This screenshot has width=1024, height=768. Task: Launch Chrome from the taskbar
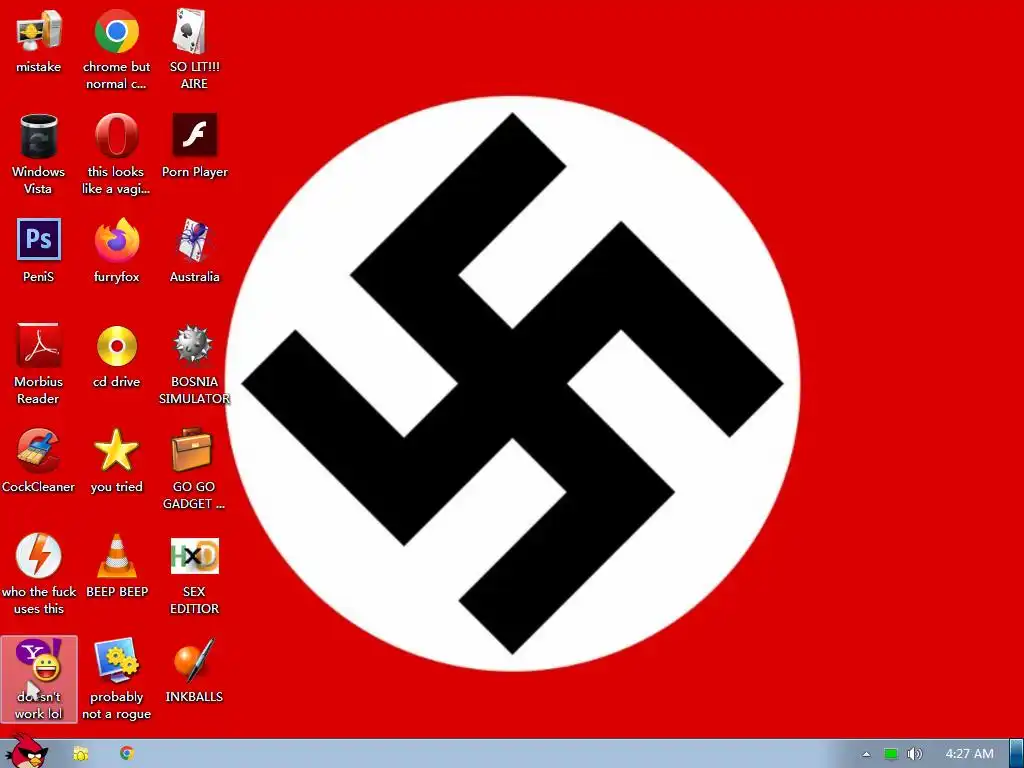pyautogui.click(x=127, y=754)
